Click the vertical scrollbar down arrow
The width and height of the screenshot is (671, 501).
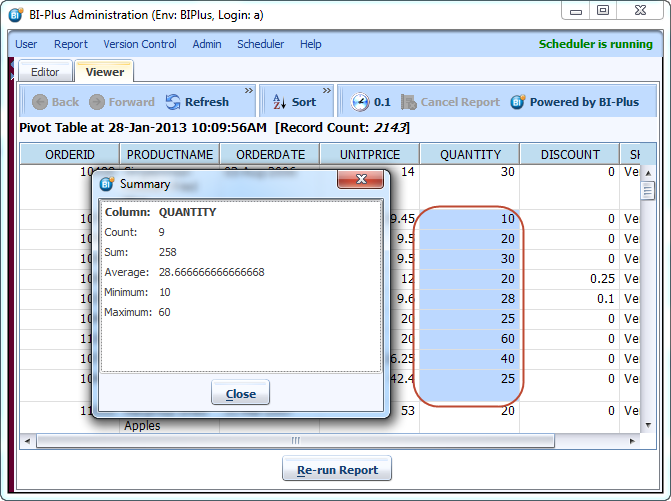pos(648,425)
